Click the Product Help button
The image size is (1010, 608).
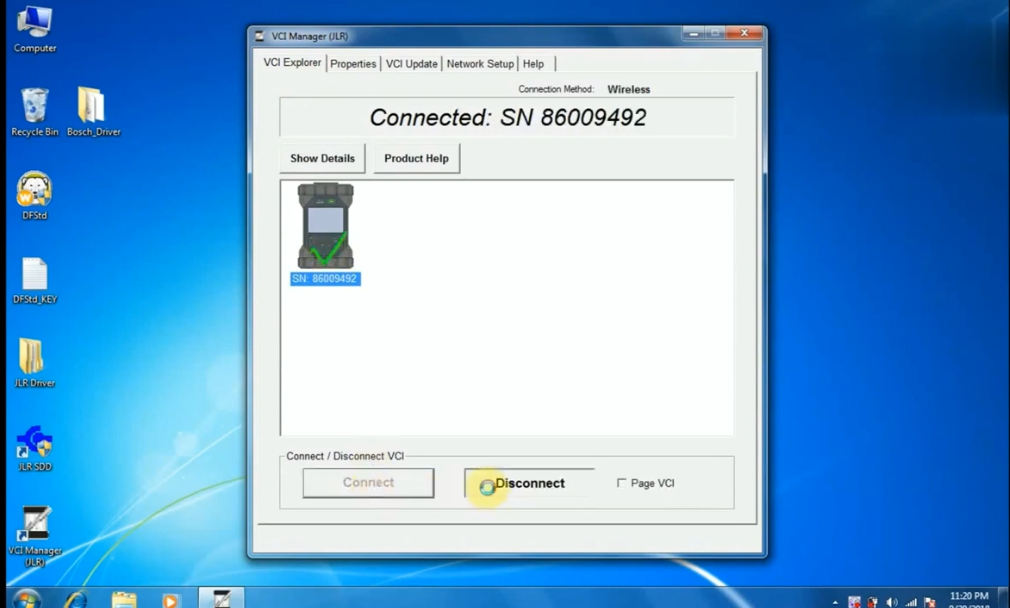(416, 158)
